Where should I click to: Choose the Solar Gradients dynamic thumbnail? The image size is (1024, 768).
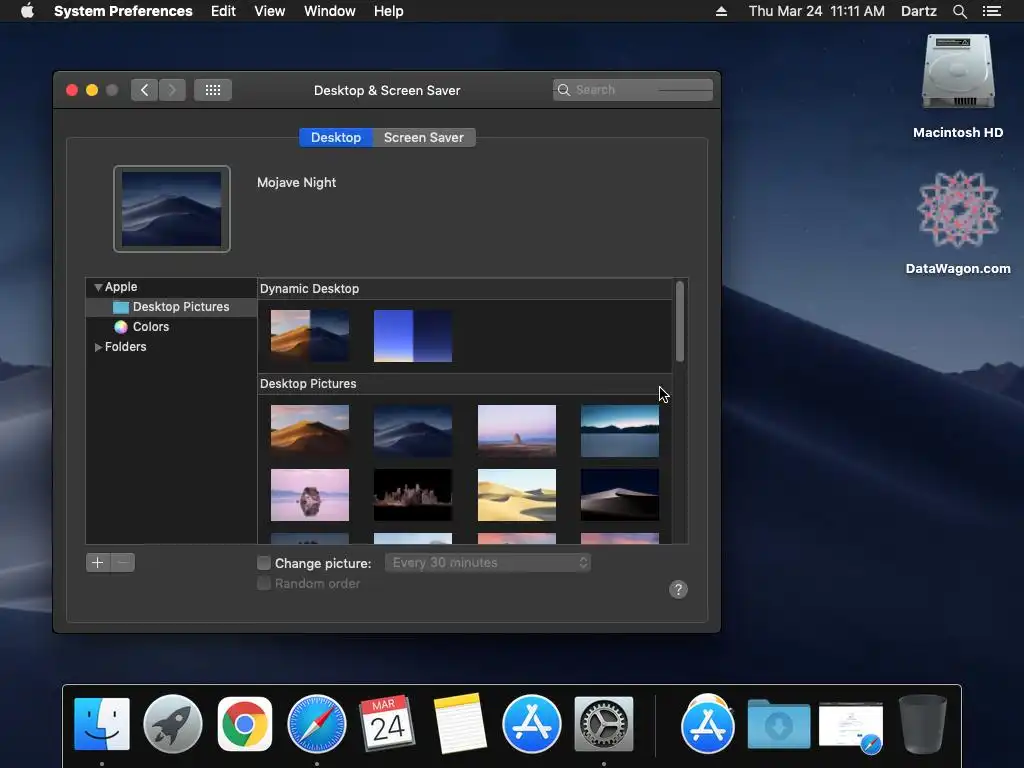[x=413, y=336]
